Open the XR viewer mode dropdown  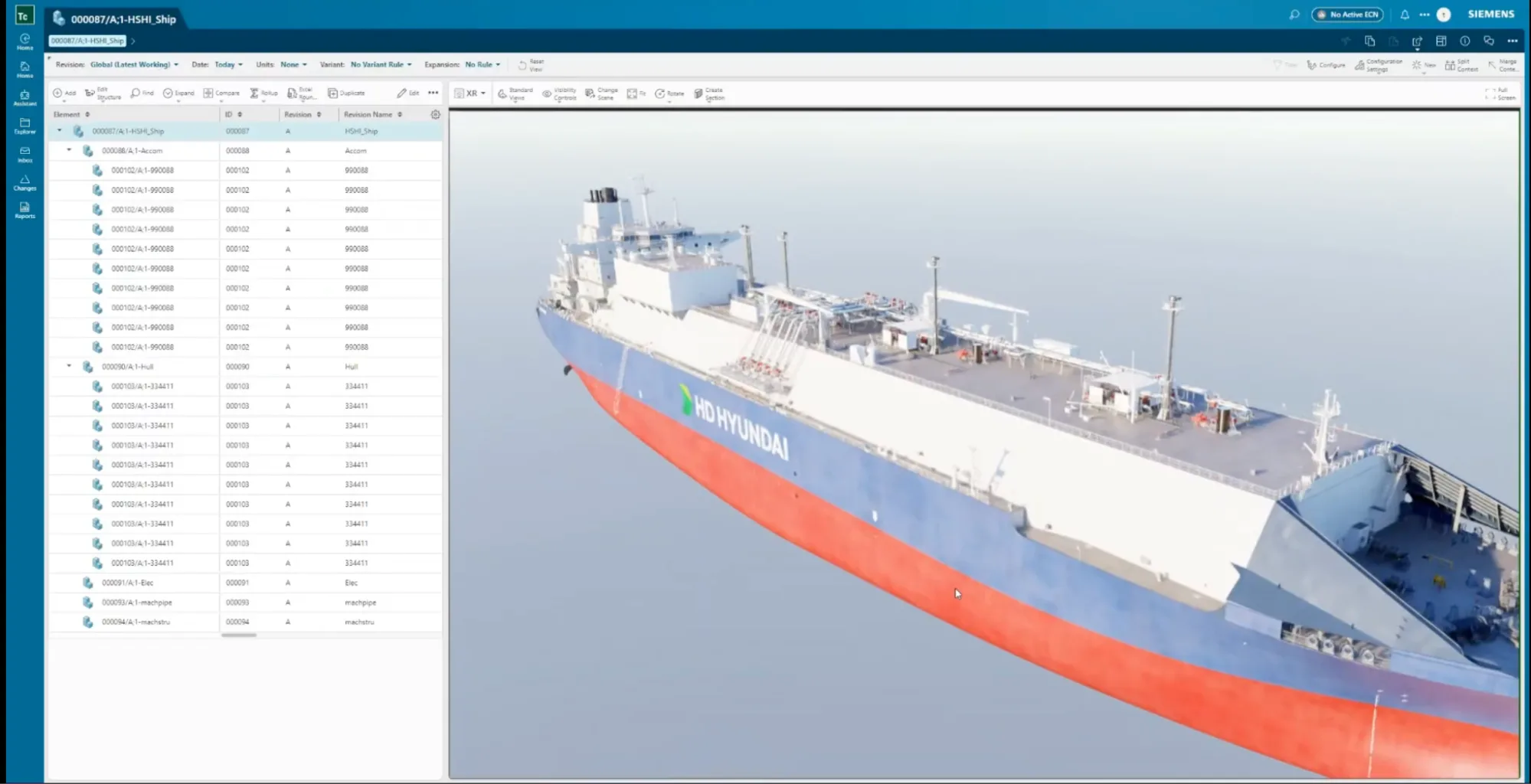point(470,93)
